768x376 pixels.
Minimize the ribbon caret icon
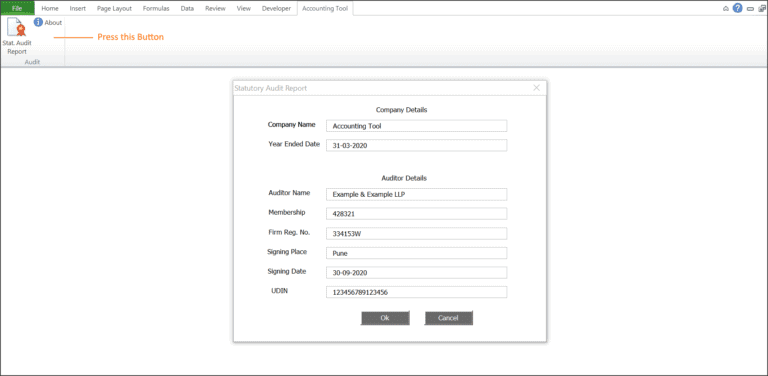pyautogui.click(x=726, y=9)
